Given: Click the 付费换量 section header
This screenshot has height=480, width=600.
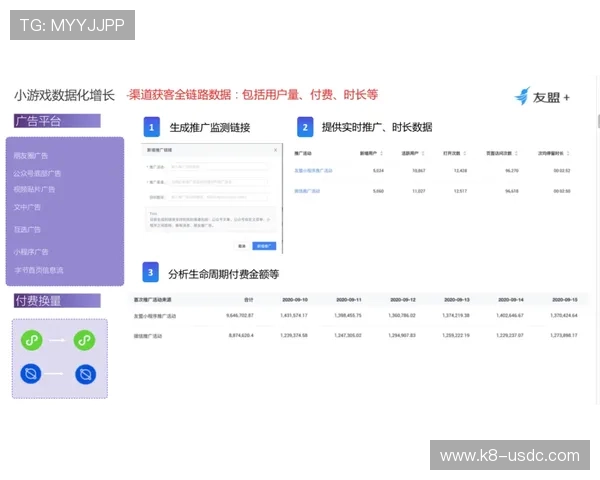Looking at the screenshot, I should (x=57, y=300).
